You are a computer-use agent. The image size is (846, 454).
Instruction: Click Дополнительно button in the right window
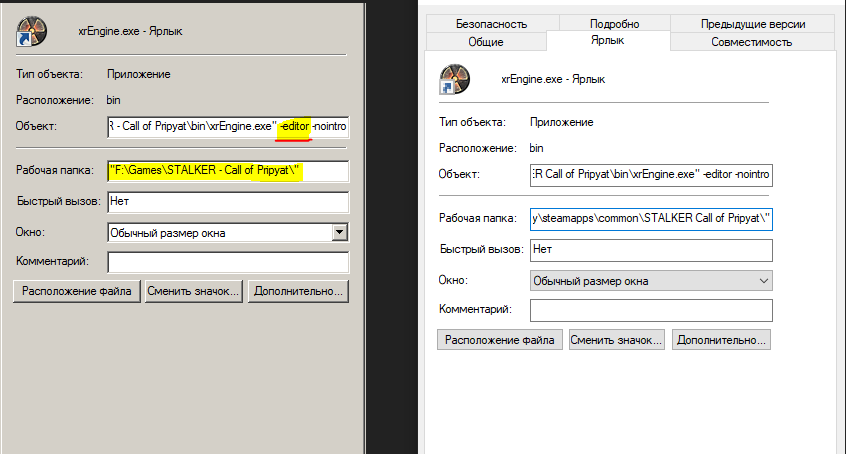[x=721, y=340]
